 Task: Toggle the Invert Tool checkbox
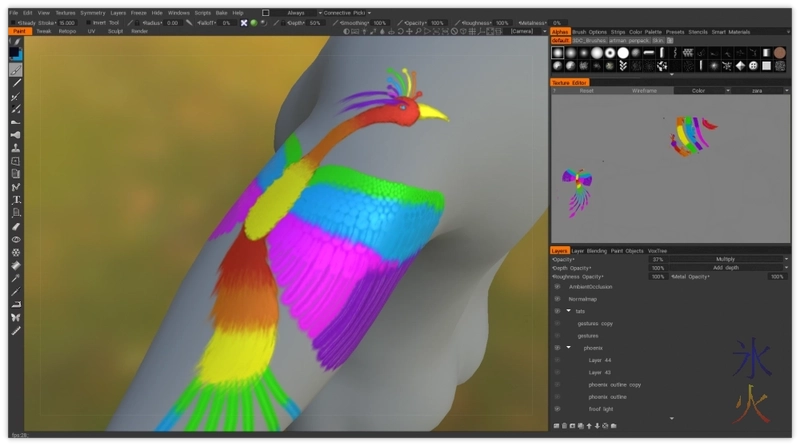(x=87, y=22)
